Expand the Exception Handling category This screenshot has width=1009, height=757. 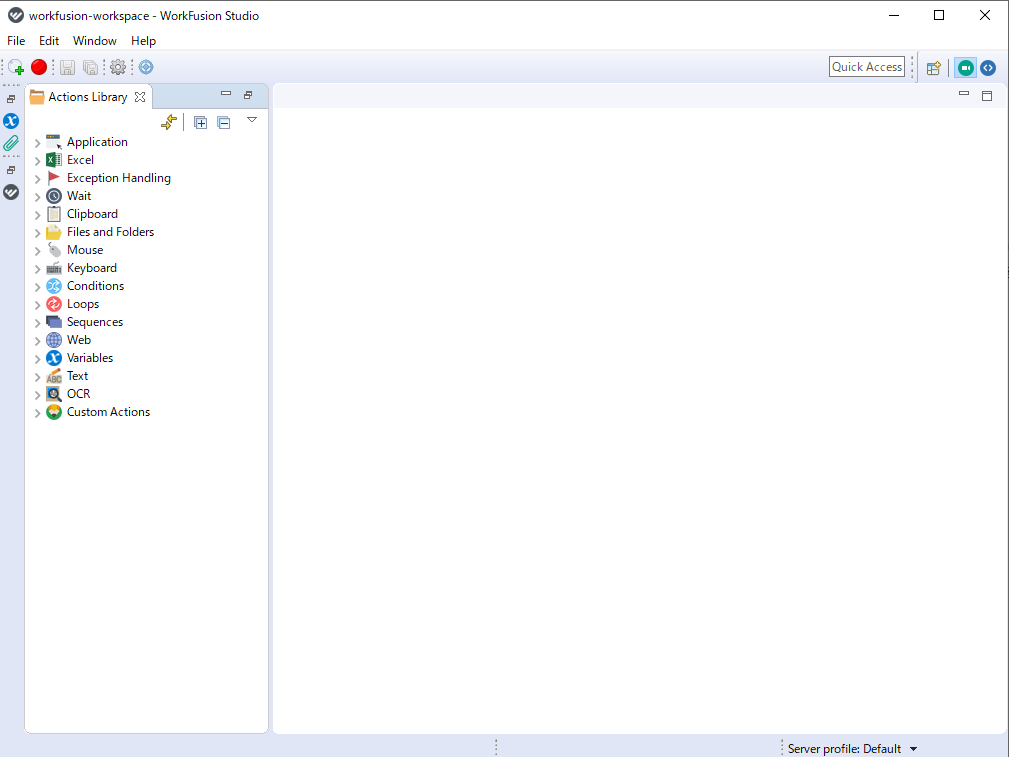pyautogui.click(x=37, y=179)
